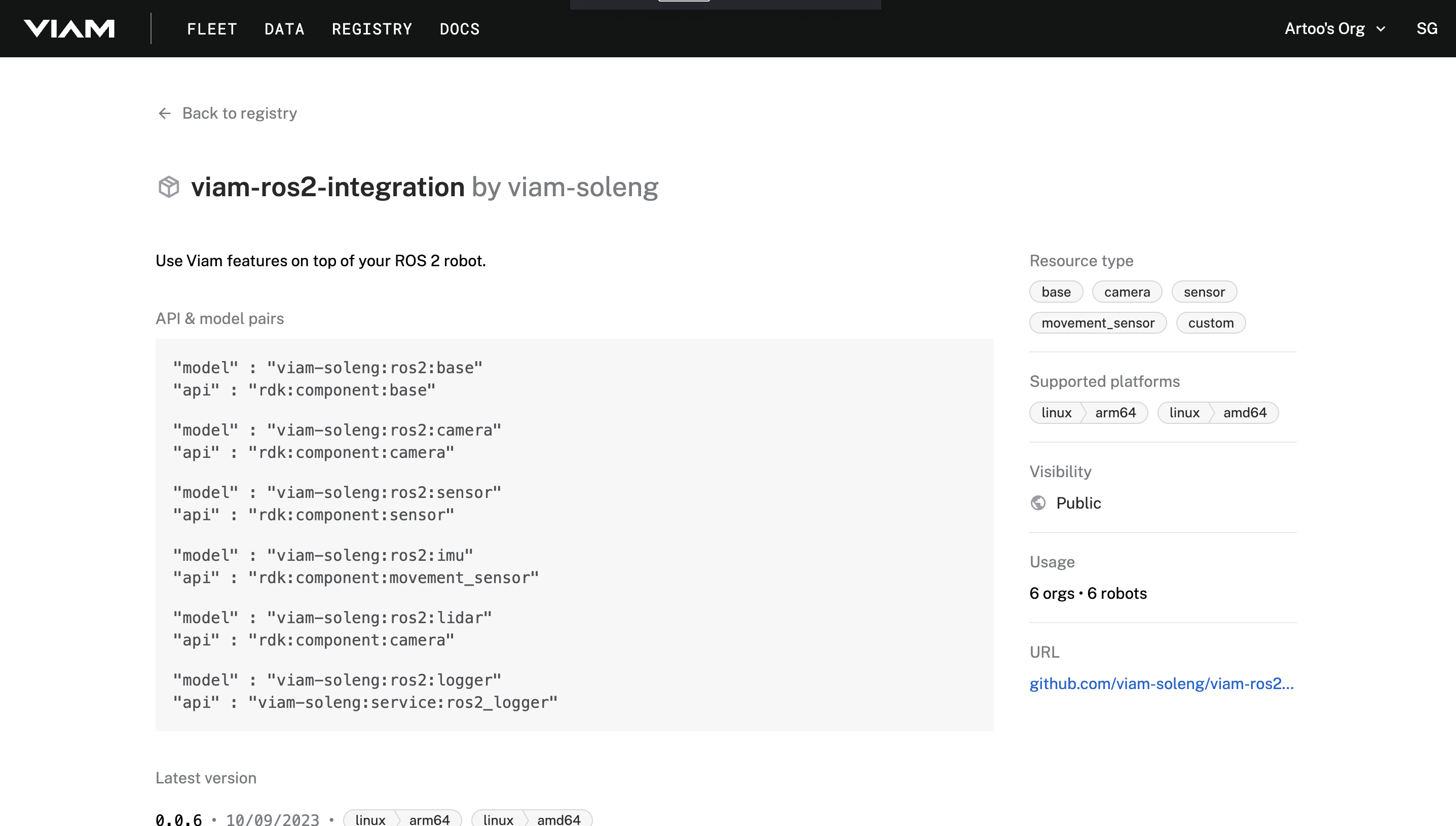Click the viam-ros2-integration title

pos(328,187)
